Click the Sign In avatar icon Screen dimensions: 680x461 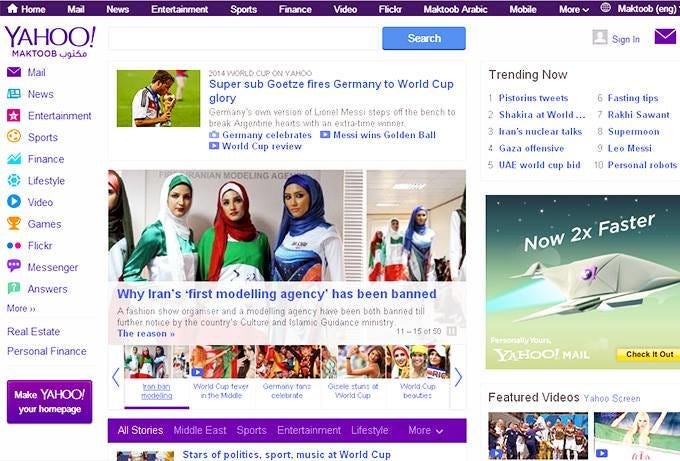click(x=600, y=37)
